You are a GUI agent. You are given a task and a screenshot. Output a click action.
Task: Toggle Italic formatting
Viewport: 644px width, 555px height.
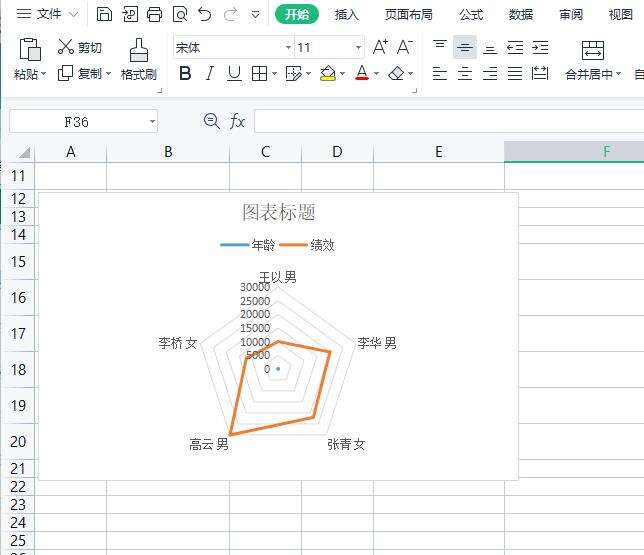pyautogui.click(x=209, y=74)
